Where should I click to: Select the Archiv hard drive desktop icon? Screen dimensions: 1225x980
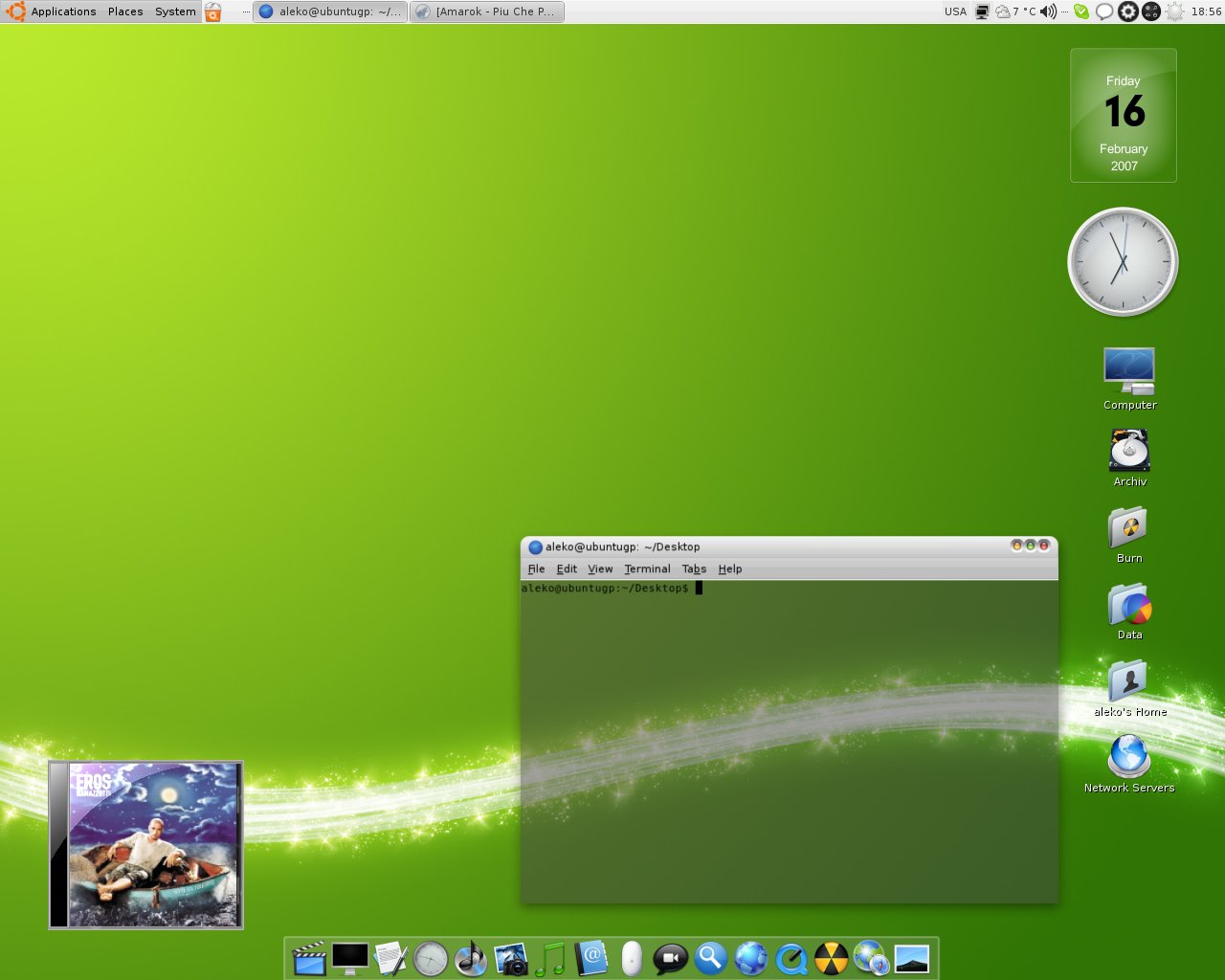click(x=1129, y=457)
